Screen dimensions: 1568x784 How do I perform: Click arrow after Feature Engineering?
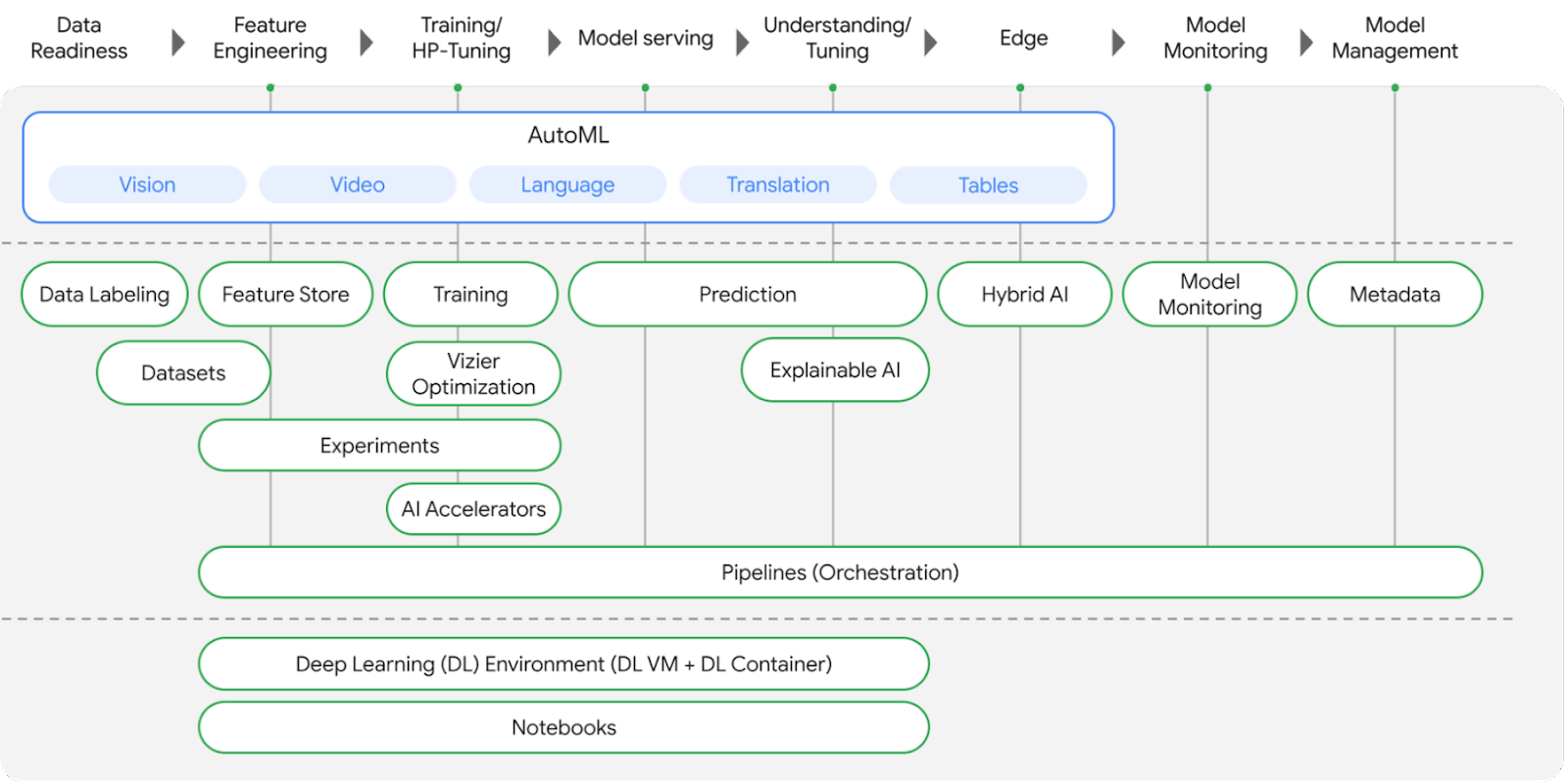pyautogui.click(x=367, y=42)
